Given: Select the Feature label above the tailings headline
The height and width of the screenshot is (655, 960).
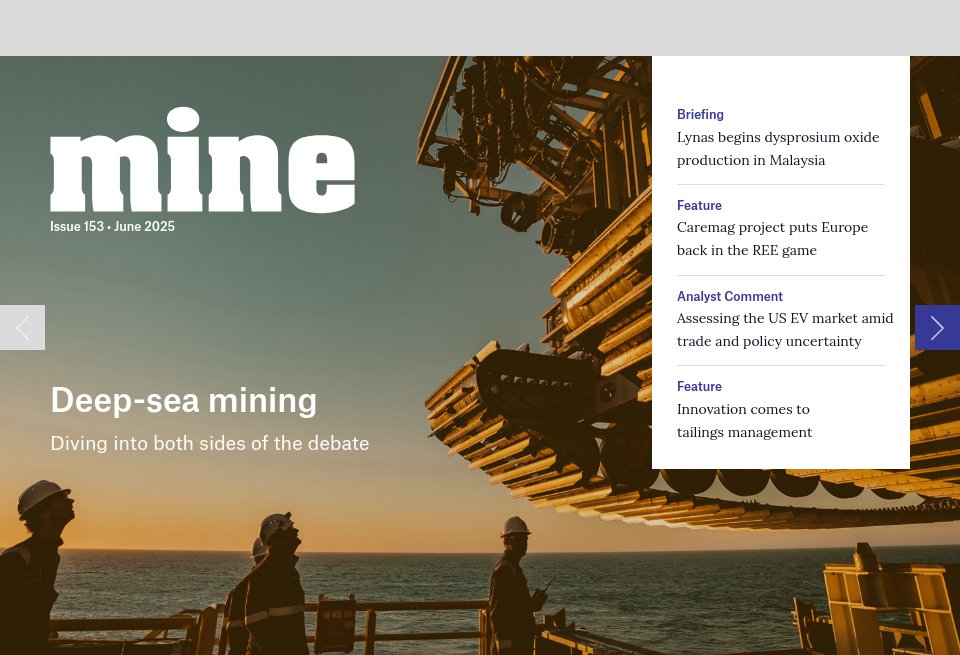Looking at the screenshot, I should click(699, 386).
